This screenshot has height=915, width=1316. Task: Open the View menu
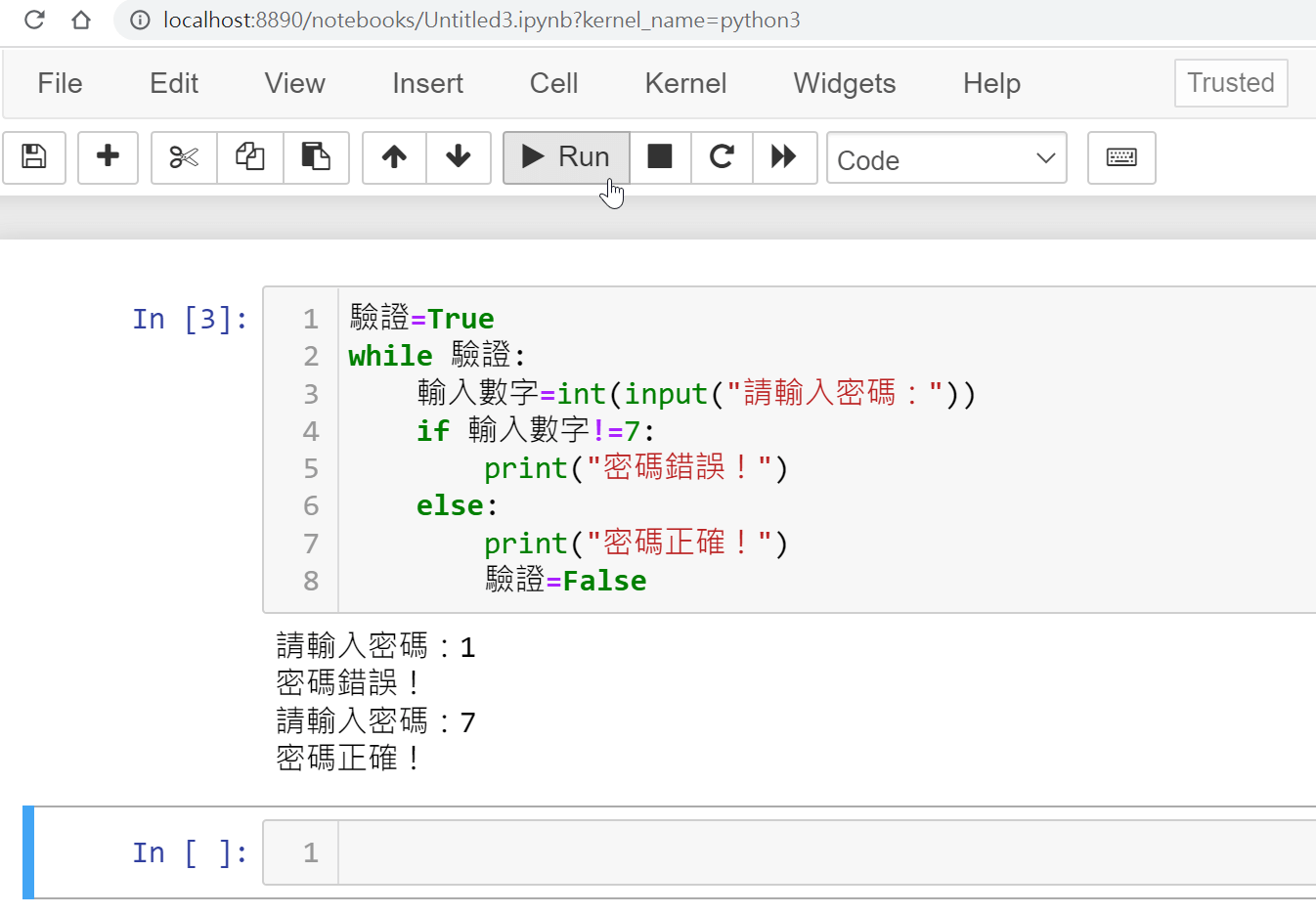click(x=294, y=84)
